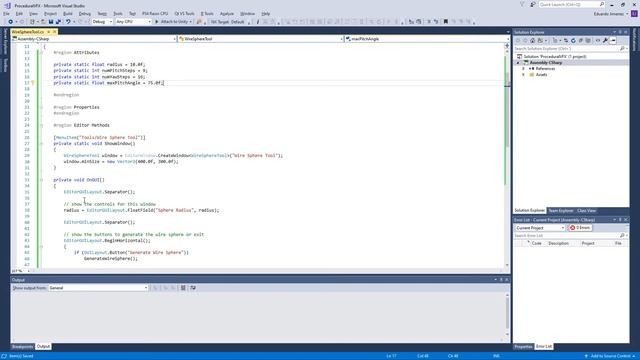Open the Current Project scope dropdown in Error List
Image resolution: width=640 pixels, height=360 pixels.
[540, 228]
